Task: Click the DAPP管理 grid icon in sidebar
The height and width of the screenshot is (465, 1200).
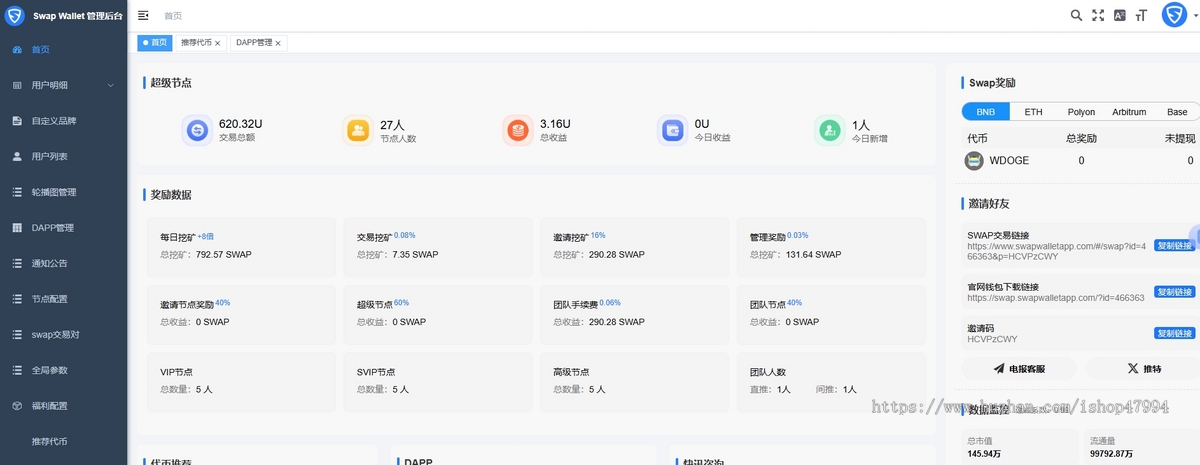Action: tap(17, 228)
